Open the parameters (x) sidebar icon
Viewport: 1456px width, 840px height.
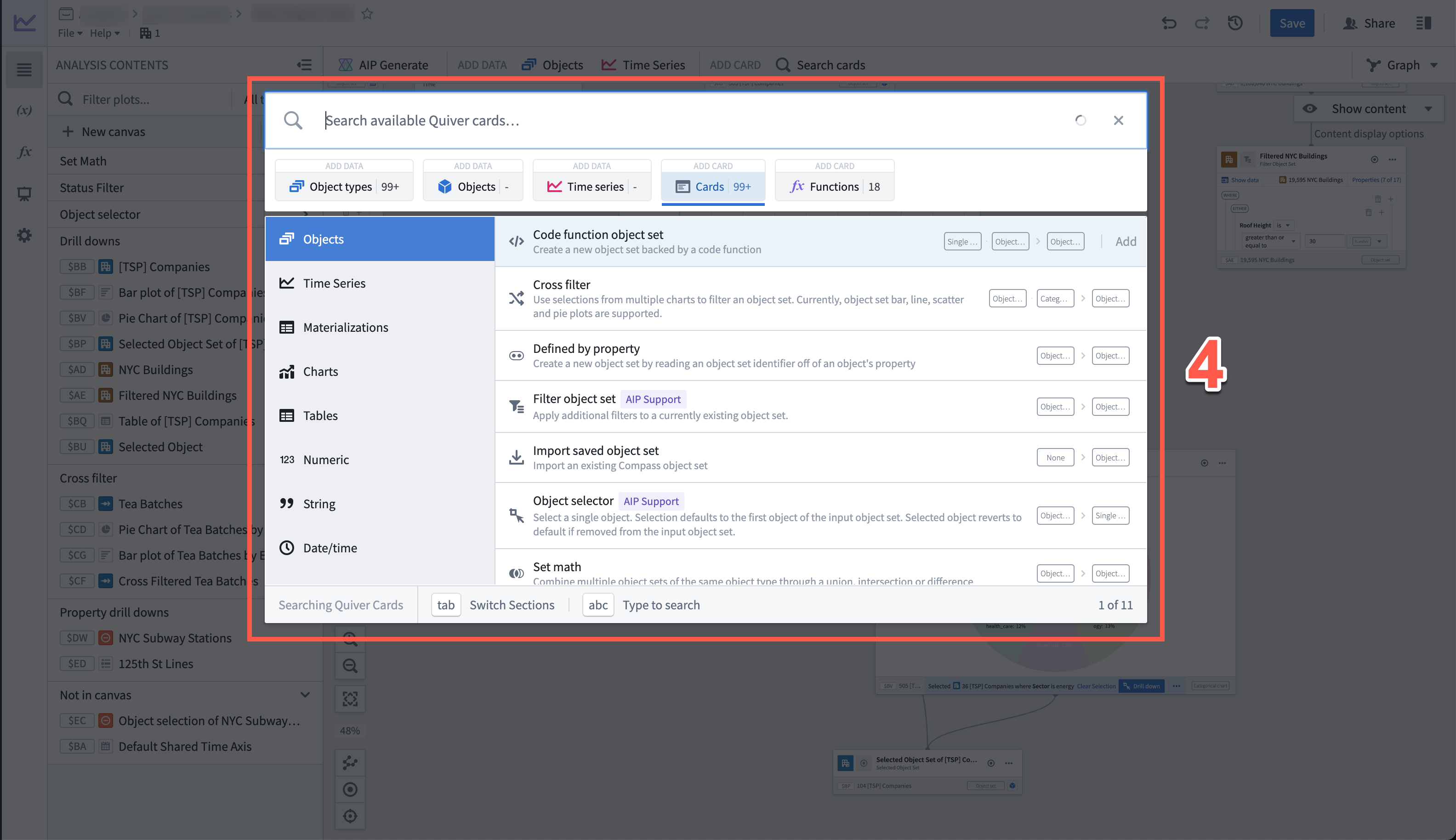tap(24, 110)
